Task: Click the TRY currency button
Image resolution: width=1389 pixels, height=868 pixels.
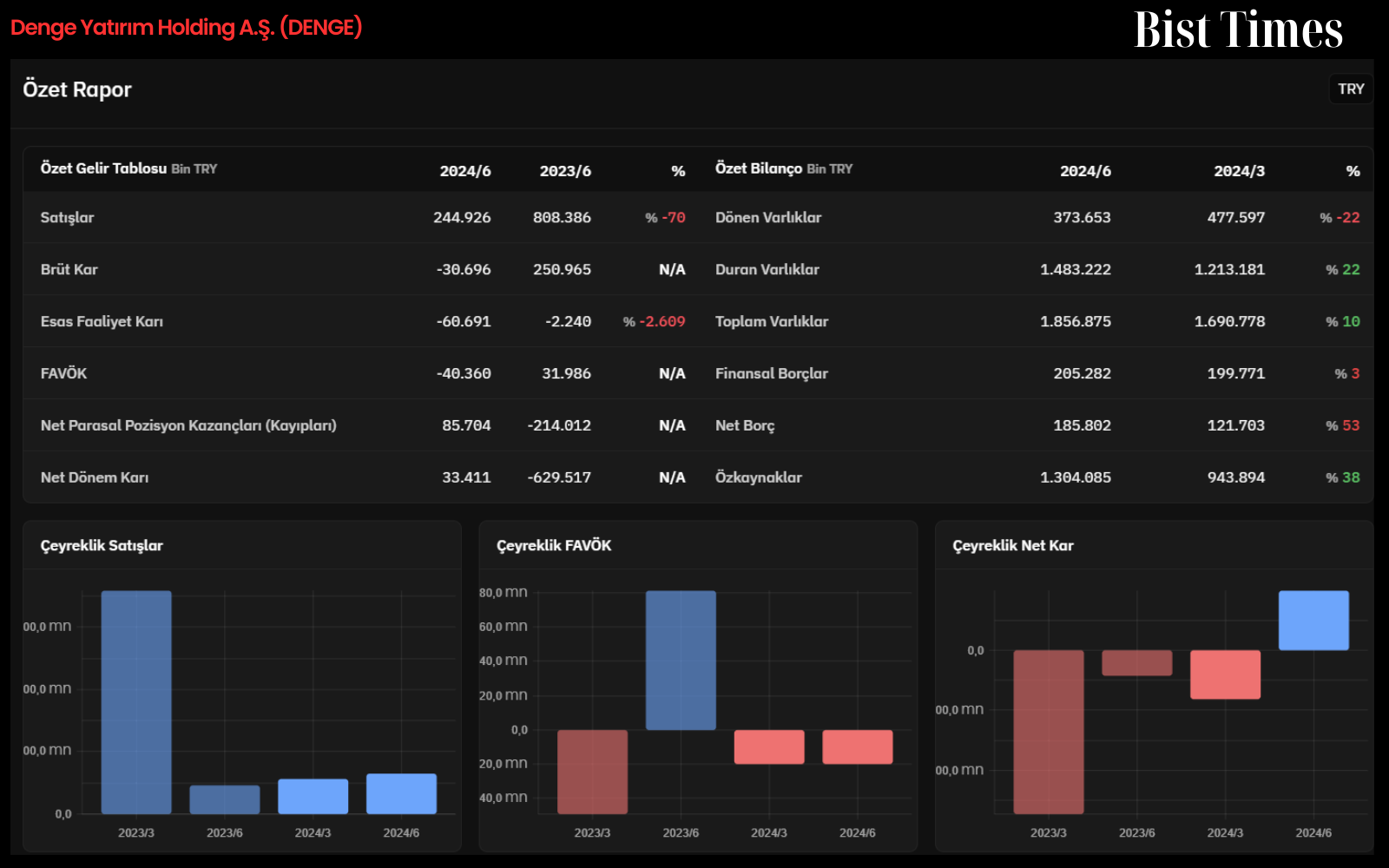Action: 1351,89
